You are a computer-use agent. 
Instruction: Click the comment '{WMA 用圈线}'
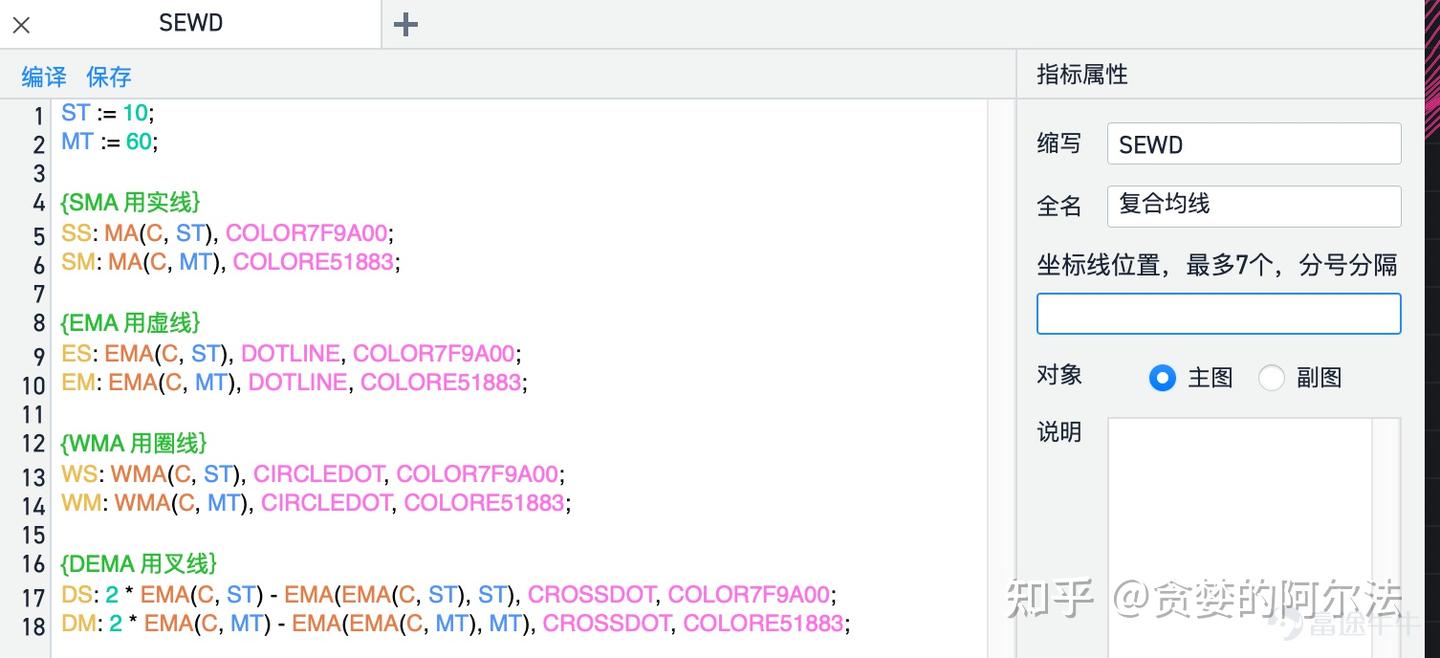click(134, 442)
